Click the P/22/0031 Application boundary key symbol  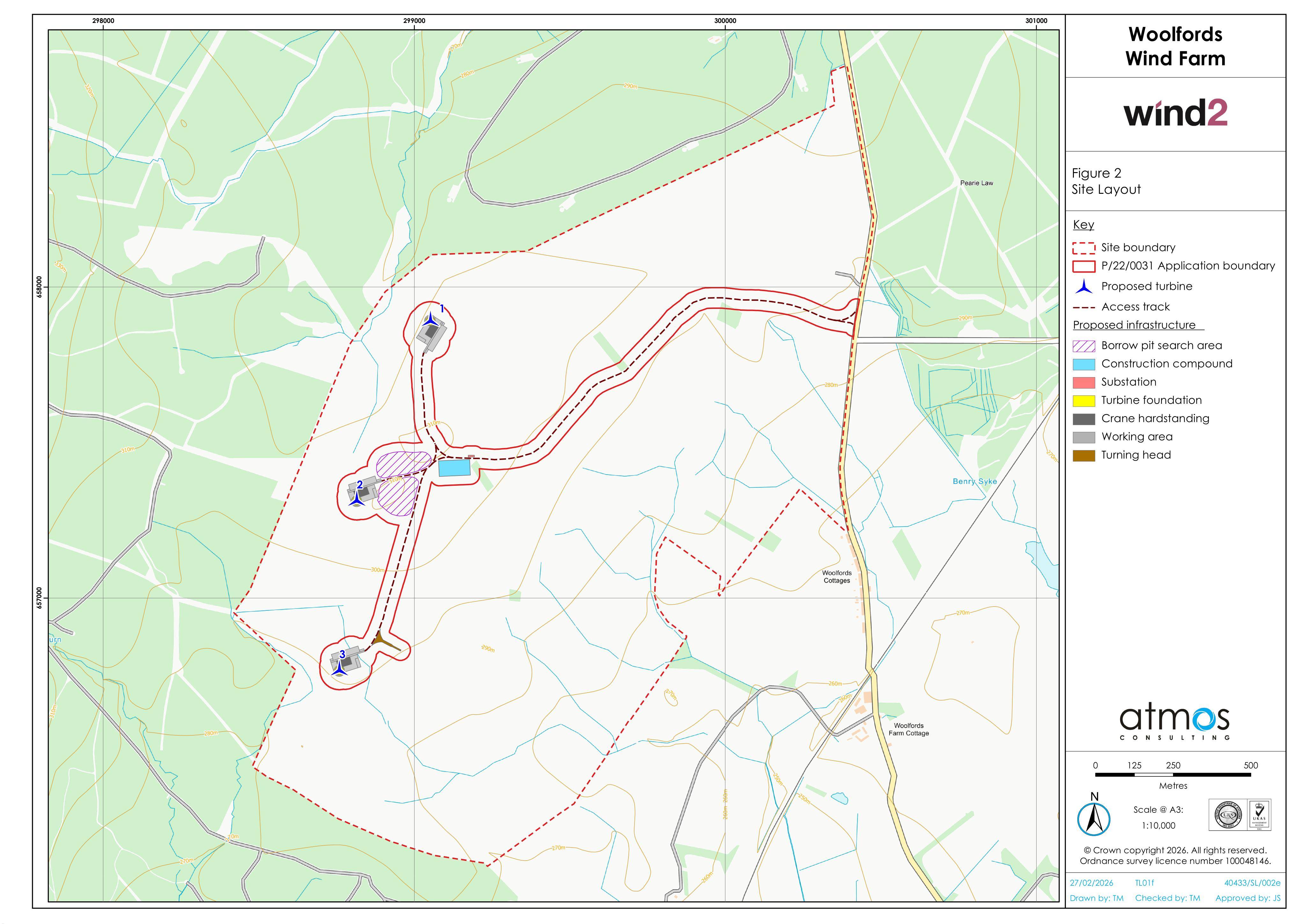[x=1084, y=266]
